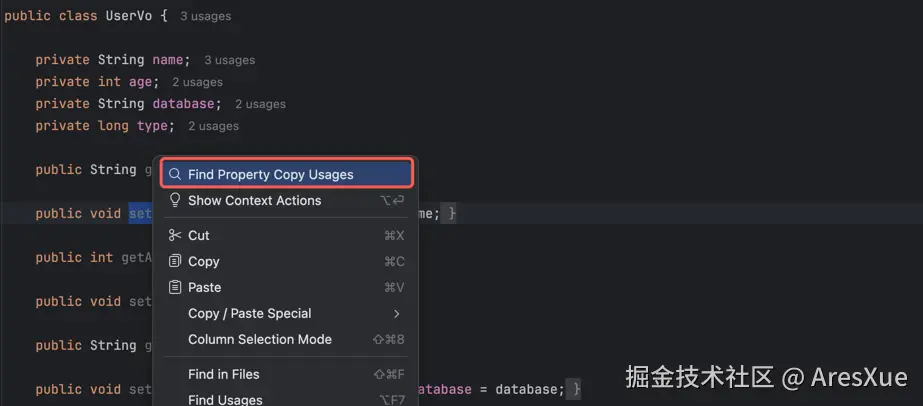Screen dimensions: 923x406
Task: Click the 2 usages hint beside type field
Action: click(213, 126)
